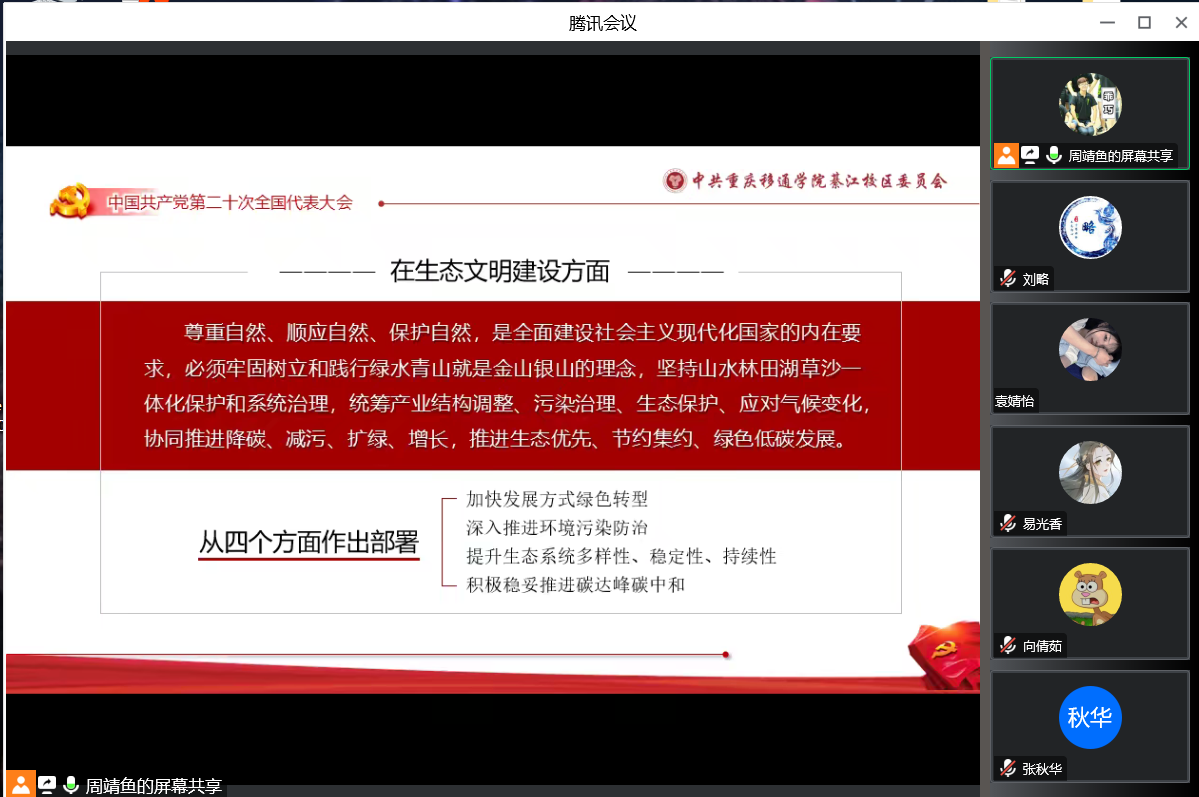Select 易光香's anime-style avatar
This screenshot has width=1199, height=797.
coord(1090,472)
